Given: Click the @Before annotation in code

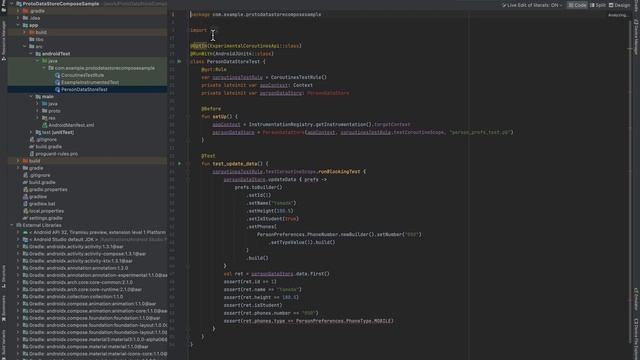Looking at the screenshot, I should pos(211,109).
